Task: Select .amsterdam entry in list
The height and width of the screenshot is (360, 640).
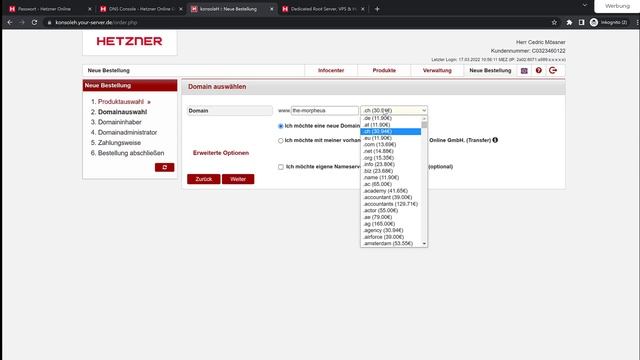Action: (391, 243)
